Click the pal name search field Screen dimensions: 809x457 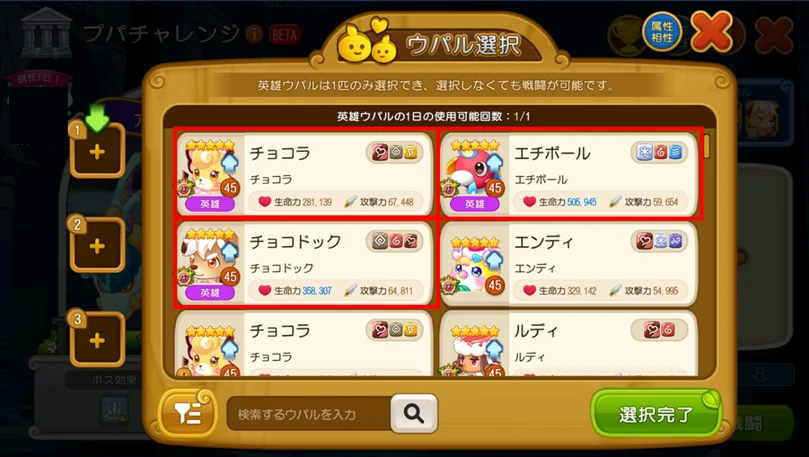pos(309,414)
